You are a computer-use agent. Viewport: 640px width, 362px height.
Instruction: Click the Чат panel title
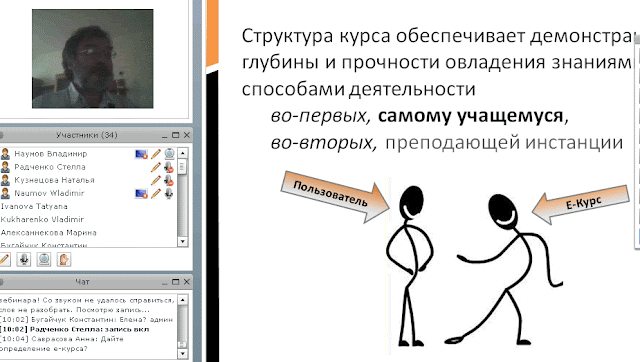point(82,282)
